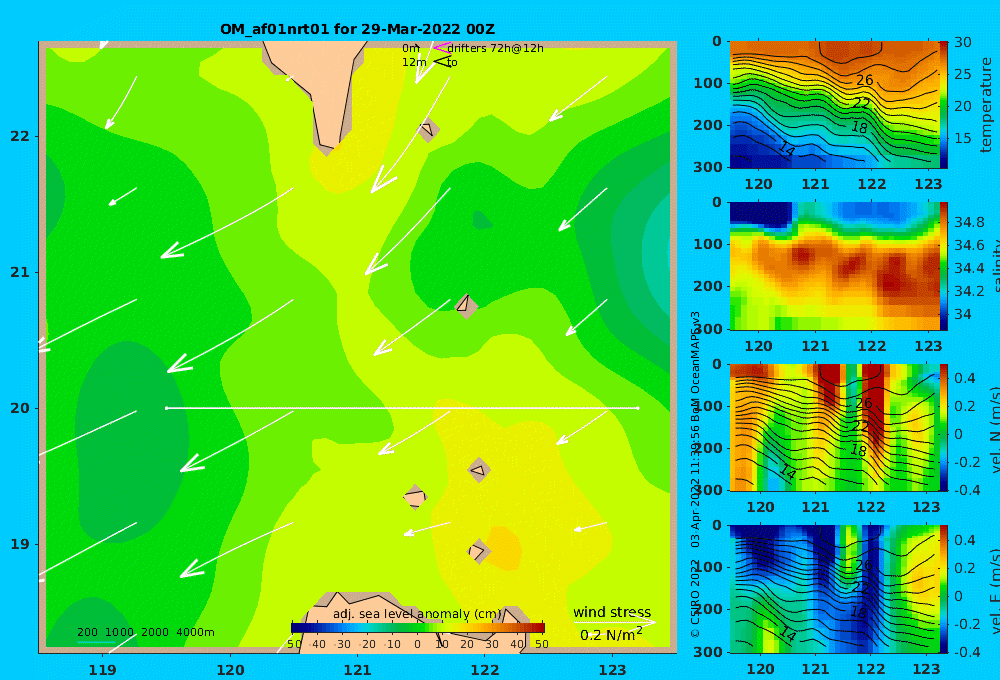Click the '12m' depth legend label
Screen dimensions: 1000x680
(x=414, y=62)
